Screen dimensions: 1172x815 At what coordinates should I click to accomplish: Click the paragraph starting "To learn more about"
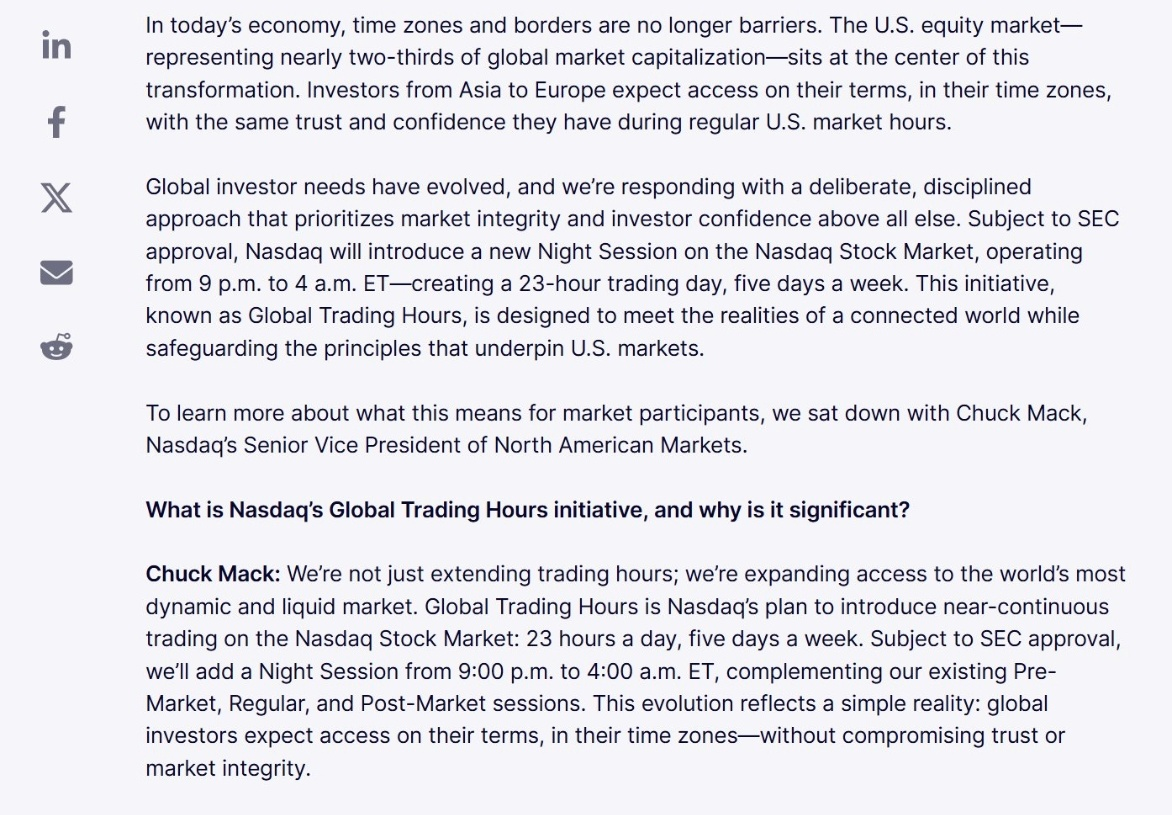(617, 429)
